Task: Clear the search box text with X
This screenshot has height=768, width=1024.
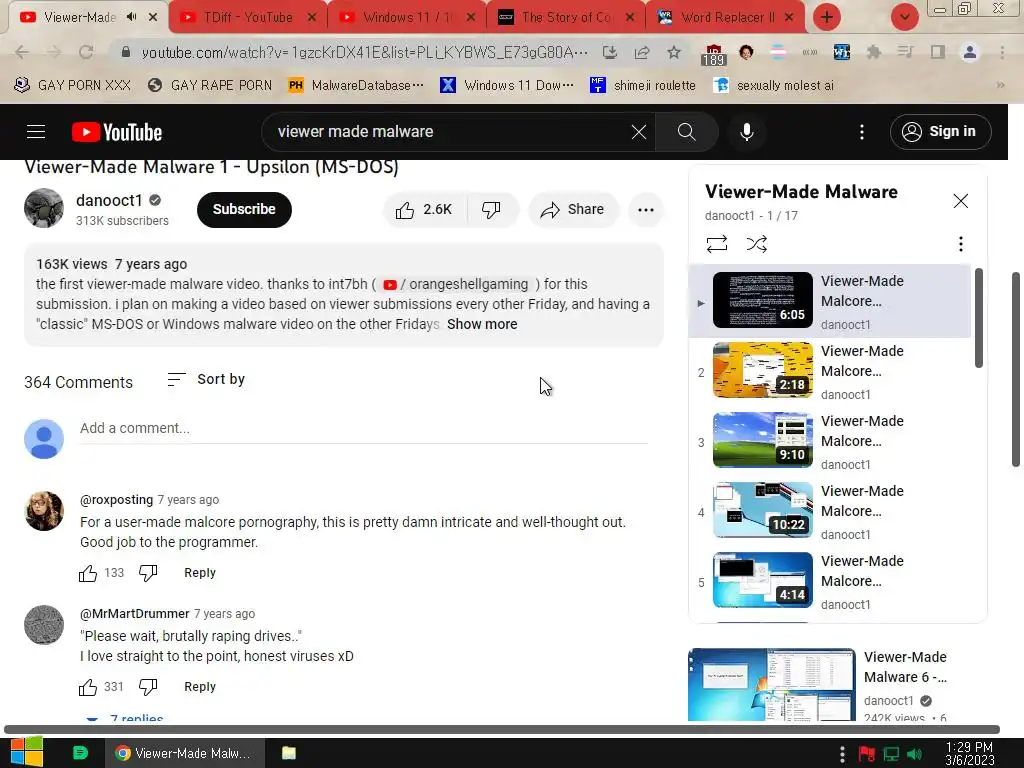Action: pyautogui.click(x=639, y=132)
